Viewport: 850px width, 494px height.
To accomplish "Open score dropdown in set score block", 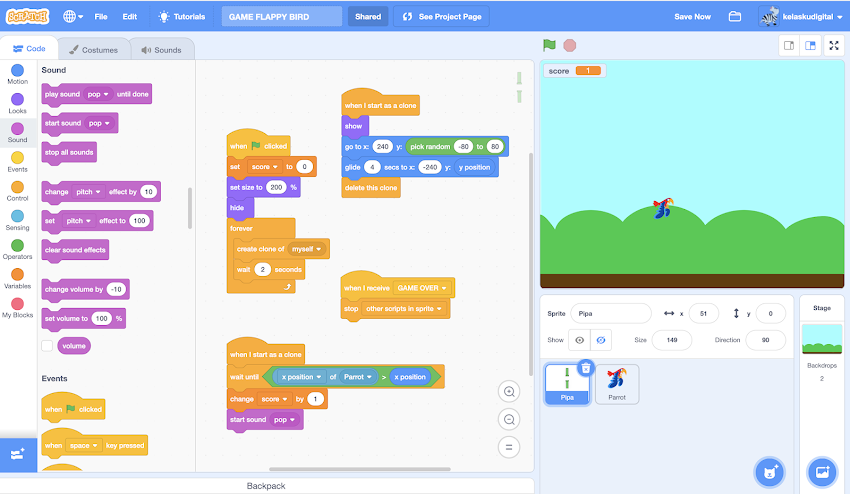I will (x=265, y=167).
